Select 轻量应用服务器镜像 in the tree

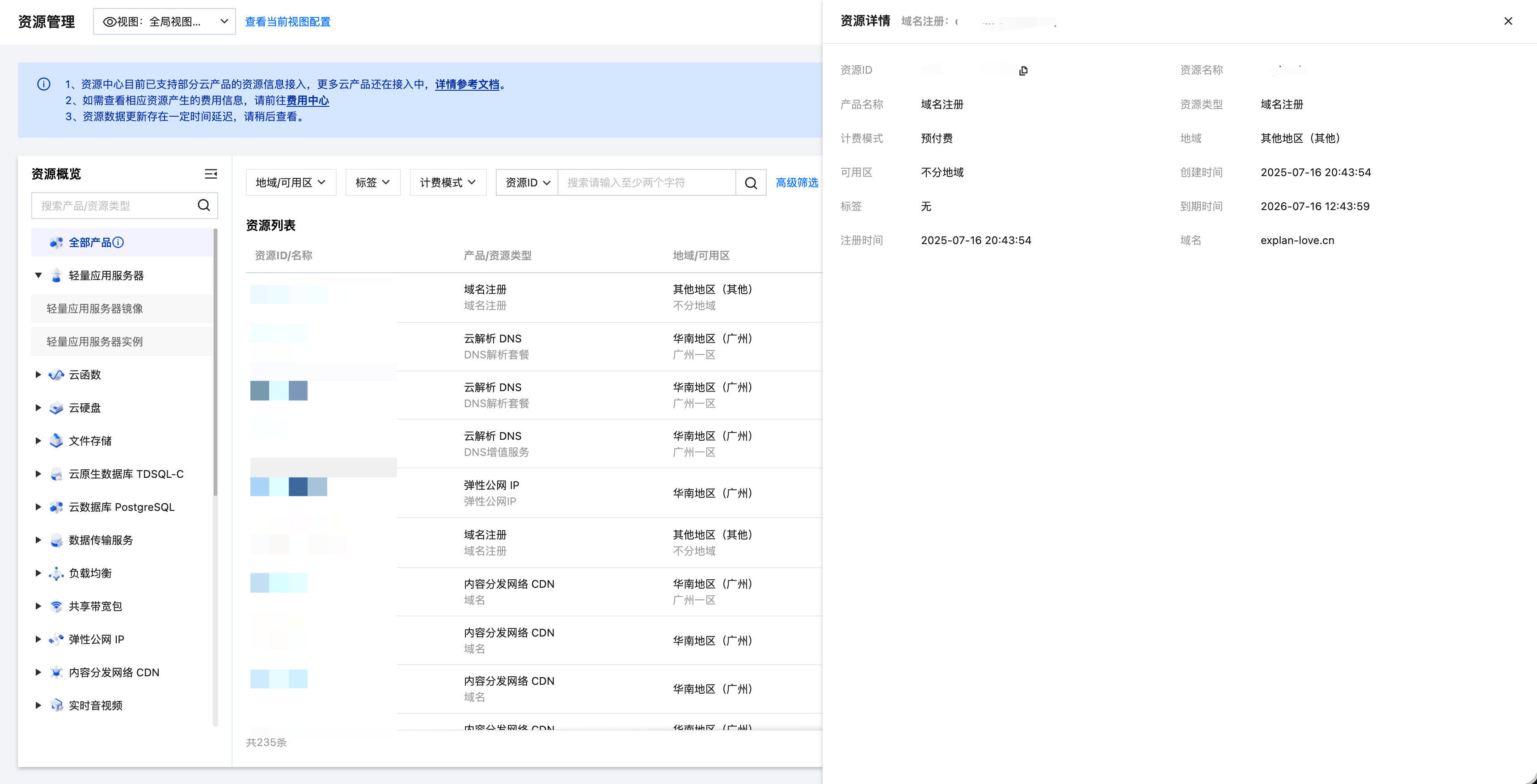tap(95, 308)
